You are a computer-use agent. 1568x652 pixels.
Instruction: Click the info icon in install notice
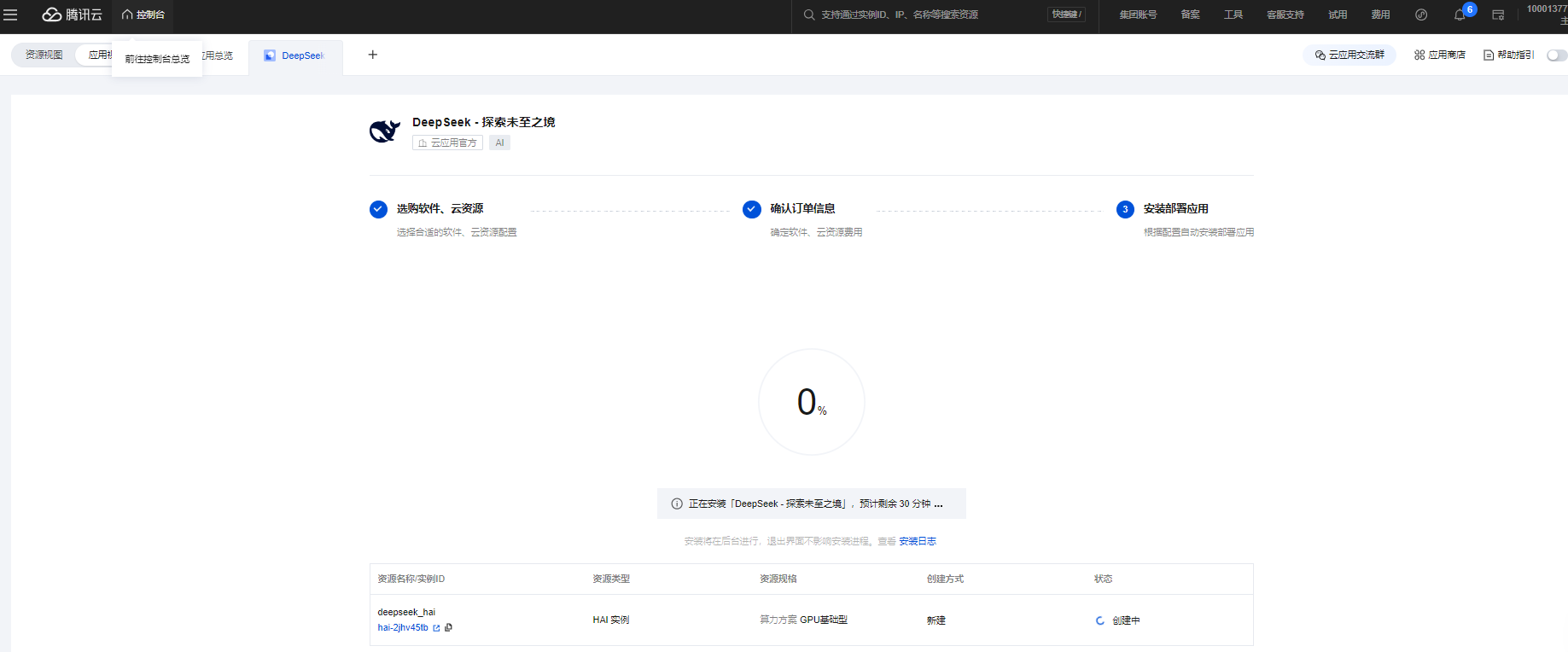pos(677,504)
